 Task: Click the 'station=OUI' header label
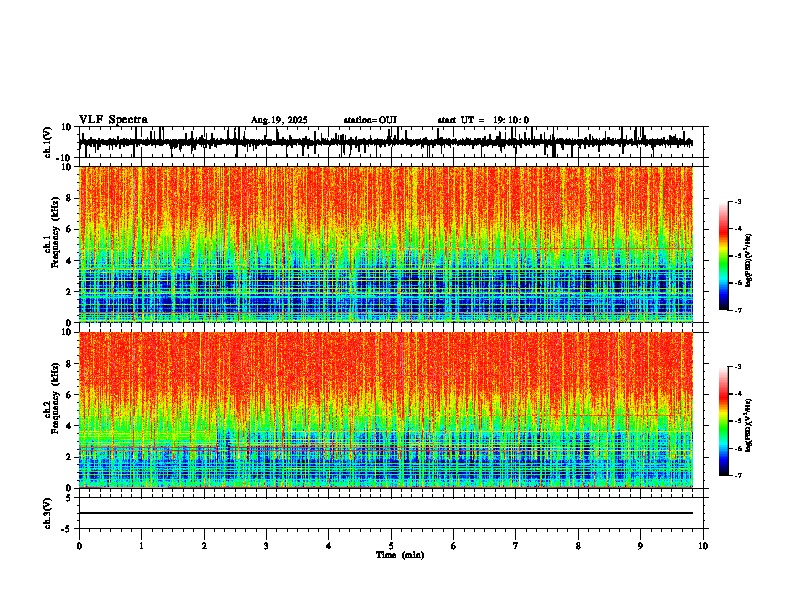[370, 120]
